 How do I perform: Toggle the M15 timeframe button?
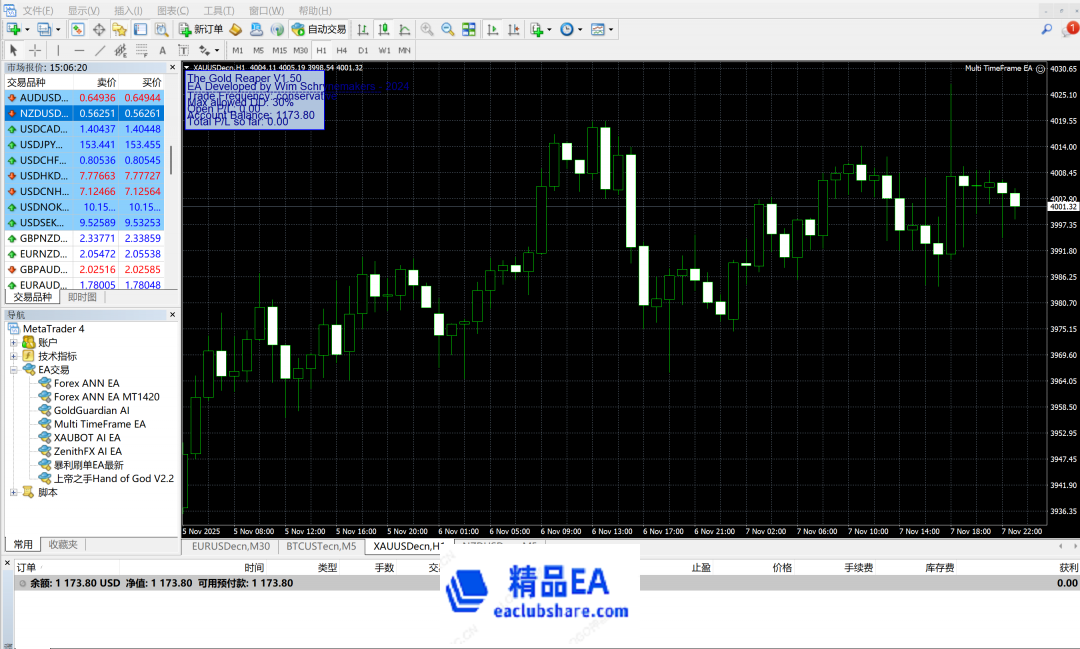pos(279,50)
